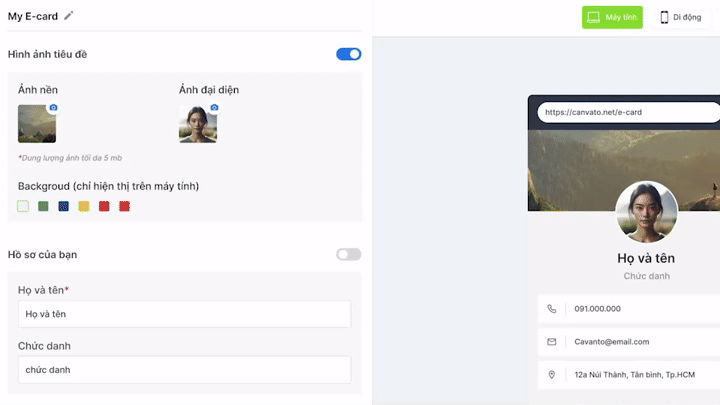Click camera icon on Ảnh nền thumbnail
The height and width of the screenshot is (405, 720).
point(53,108)
